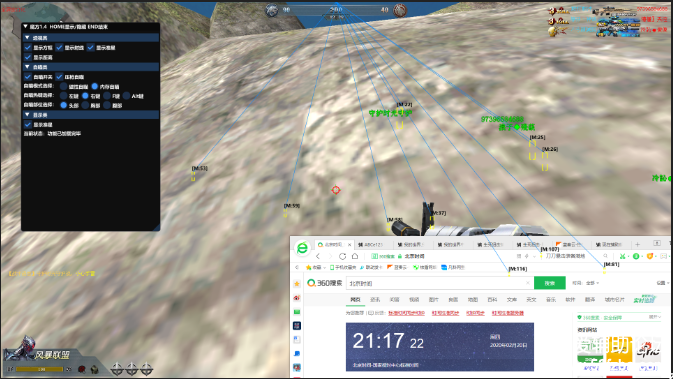Image resolution: width=673 pixels, height=379 pixels.
Task: Open the browser home page icon
Action: point(355,256)
